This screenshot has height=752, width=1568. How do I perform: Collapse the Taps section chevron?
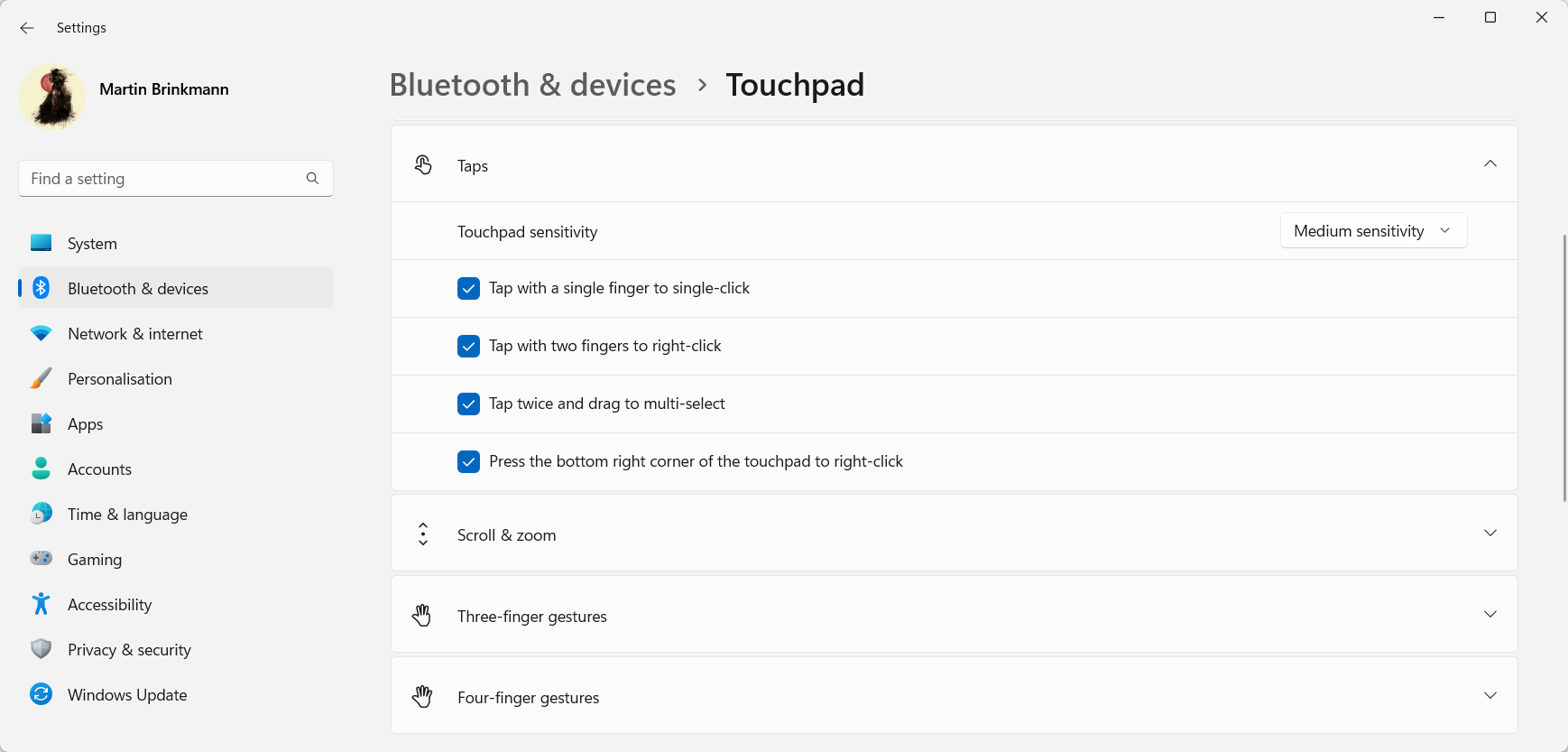(x=1490, y=163)
